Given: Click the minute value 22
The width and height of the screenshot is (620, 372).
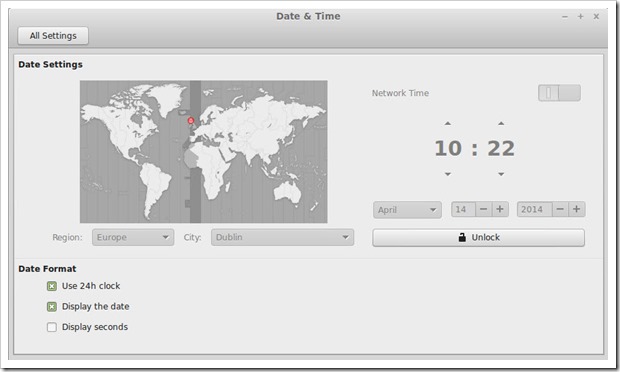Looking at the screenshot, I should tap(501, 149).
